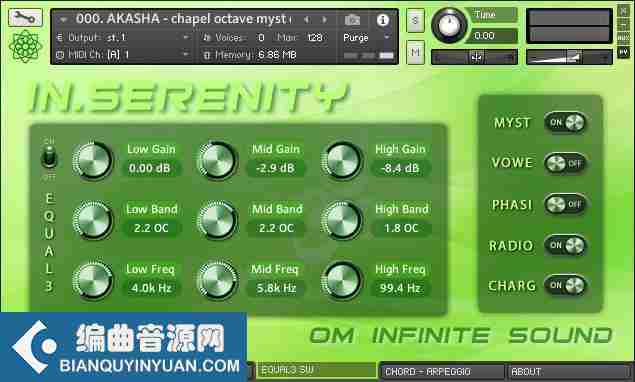The width and height of the screenshot is (635, 382).
Task: Click the Mid Freq value 5.8k Hz
Action: [276, 288]
